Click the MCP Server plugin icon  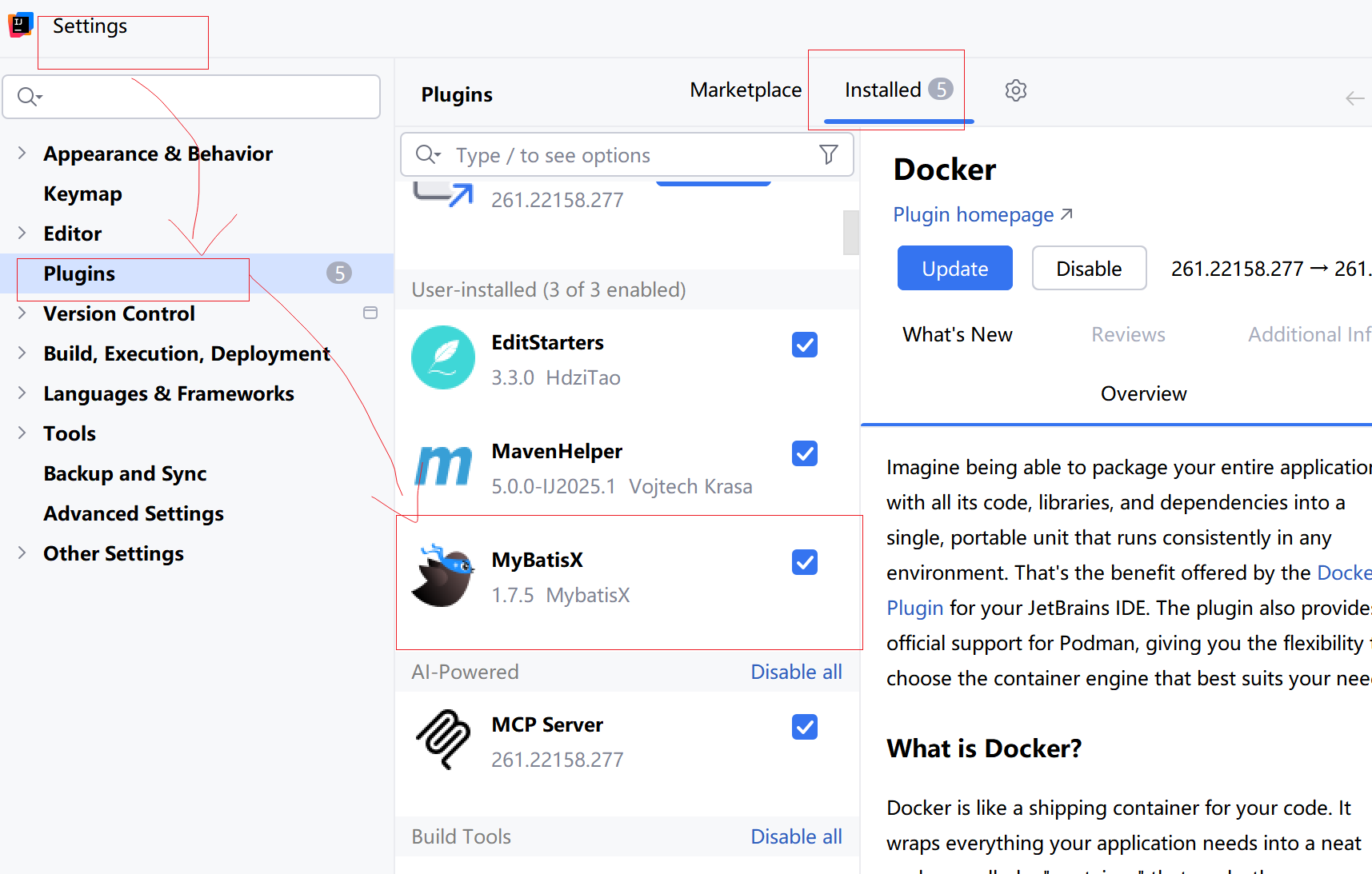tap(443, 740)
